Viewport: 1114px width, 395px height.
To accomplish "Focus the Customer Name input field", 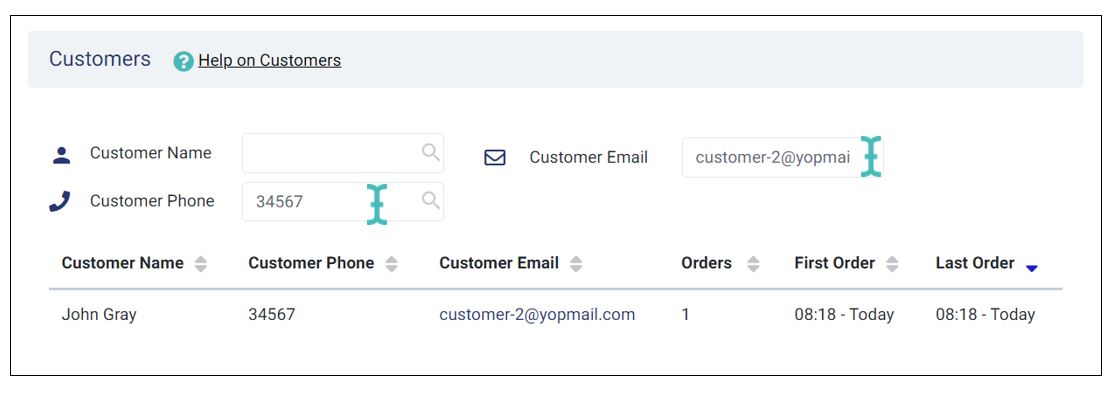I will pyautogui.click(x=343, y=153).
